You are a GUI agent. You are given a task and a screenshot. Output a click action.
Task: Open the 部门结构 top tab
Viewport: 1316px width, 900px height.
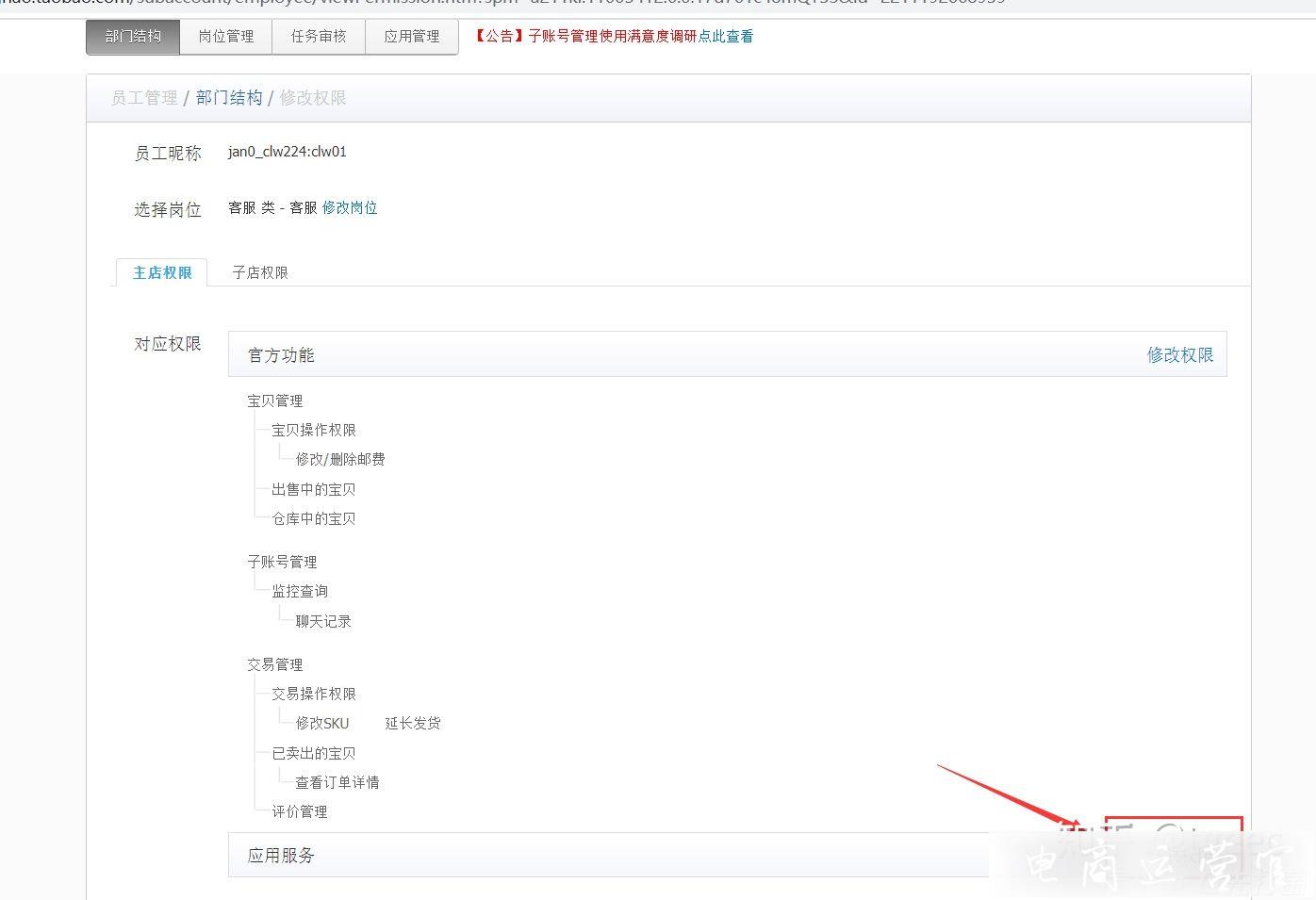point(133,37)
